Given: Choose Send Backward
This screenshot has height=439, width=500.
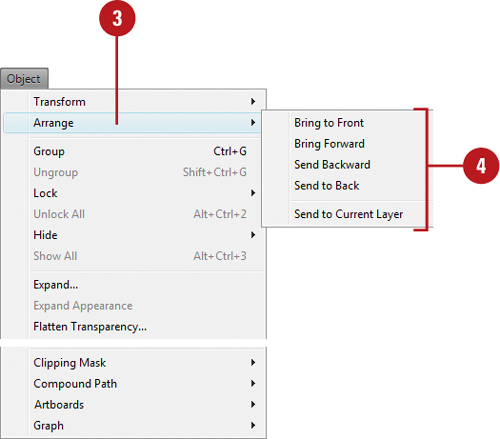Looking at the screenshot, I should pyautogui.click(x=332, y=165).
